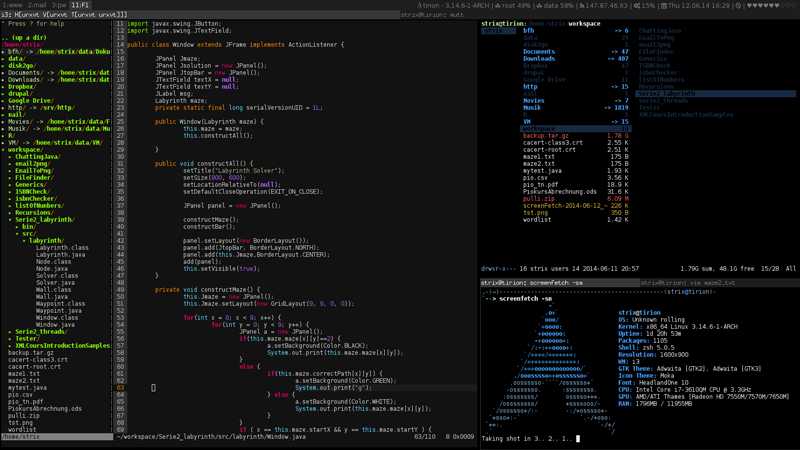Go up a dir in NERDTree

tap(24, 38)
